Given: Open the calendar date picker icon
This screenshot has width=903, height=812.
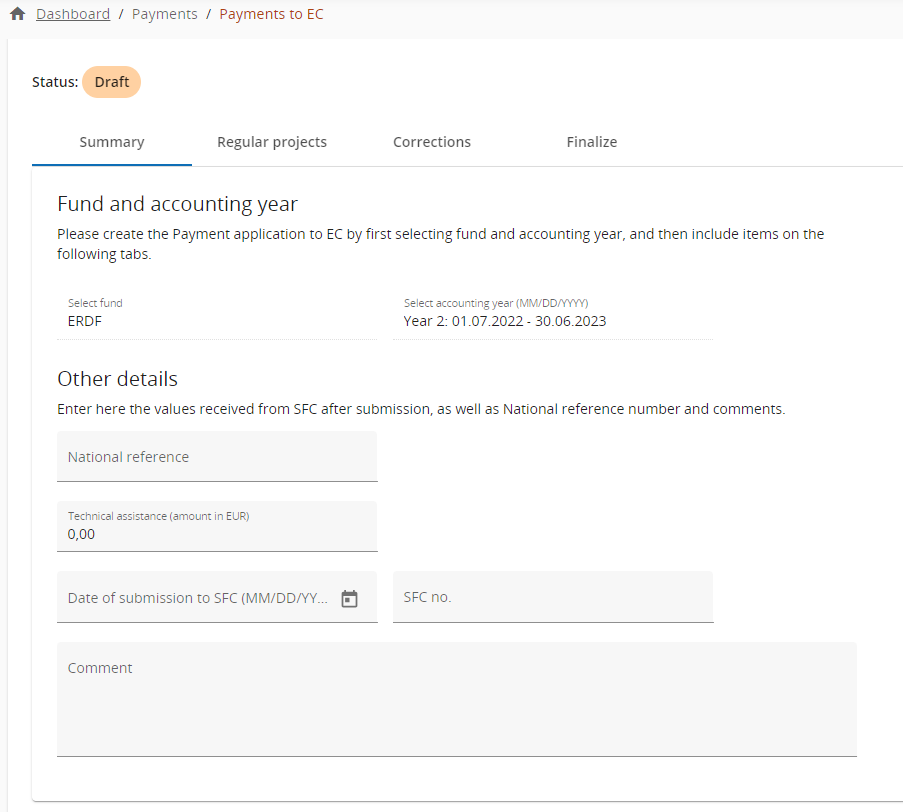Looking at the screenshot, I should (349, 599).
